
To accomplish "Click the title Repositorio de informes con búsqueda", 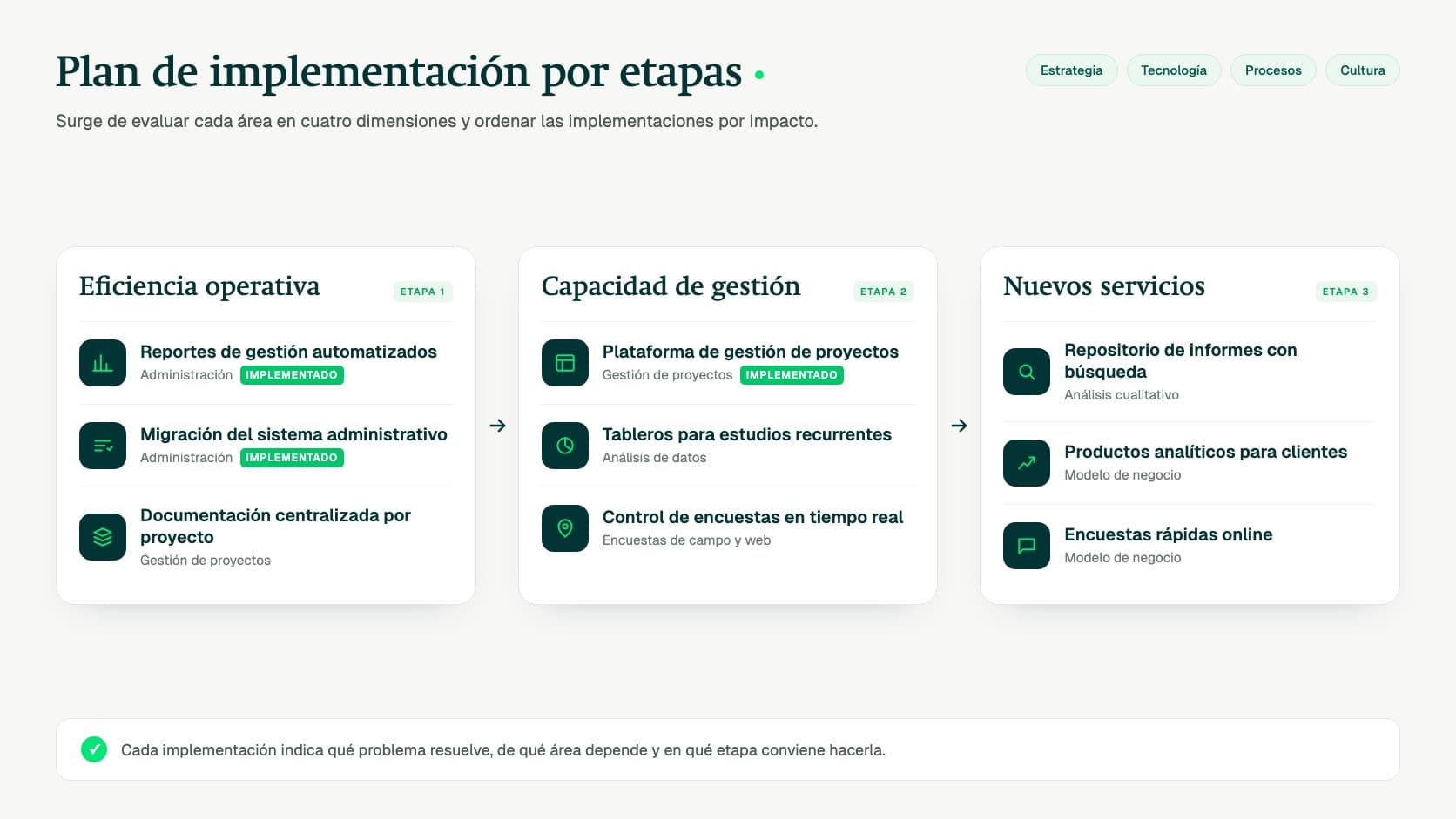I will click(x=1181, y=360).
